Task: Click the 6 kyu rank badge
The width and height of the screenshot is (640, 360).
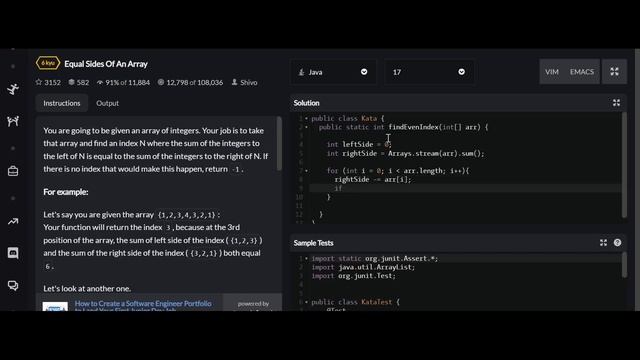Action: (x=48, y=63)
